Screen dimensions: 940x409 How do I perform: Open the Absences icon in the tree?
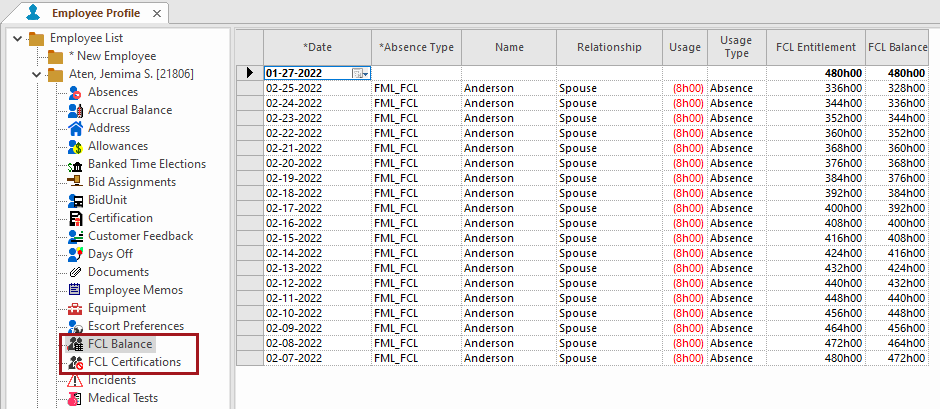[x=75, y=92]
